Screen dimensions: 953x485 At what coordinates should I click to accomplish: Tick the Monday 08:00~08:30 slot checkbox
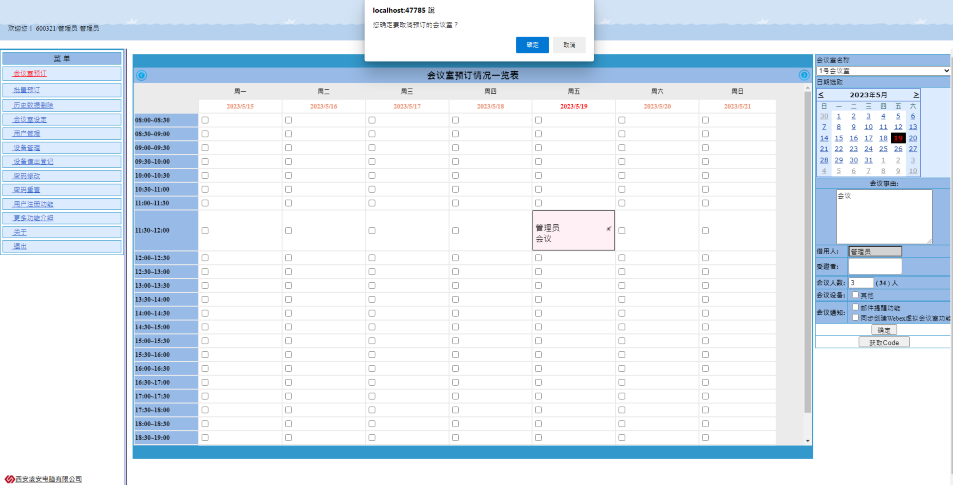point(205,120)
